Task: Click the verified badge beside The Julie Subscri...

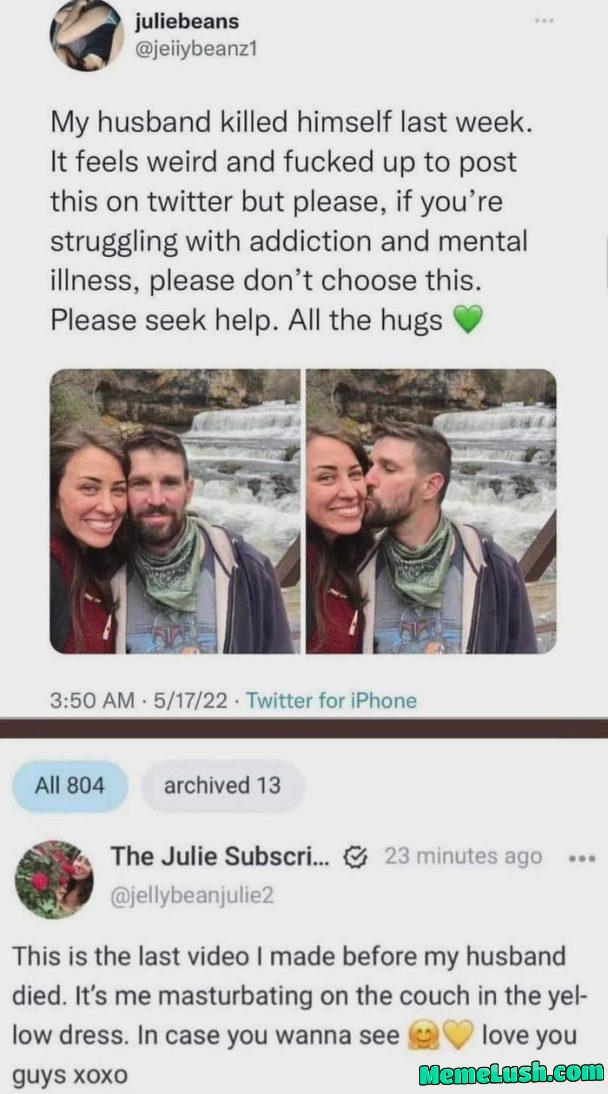Action: [355, 857]
